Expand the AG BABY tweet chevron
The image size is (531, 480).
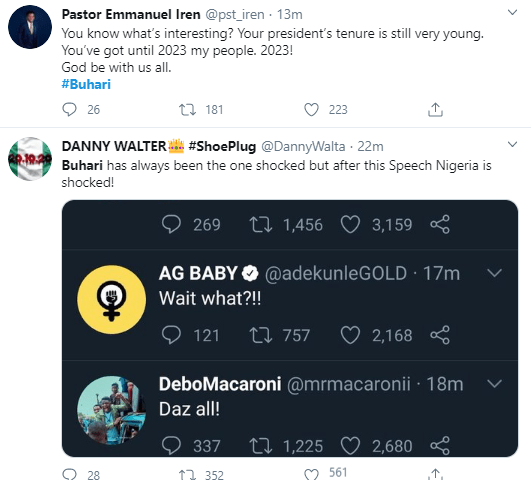494,273
